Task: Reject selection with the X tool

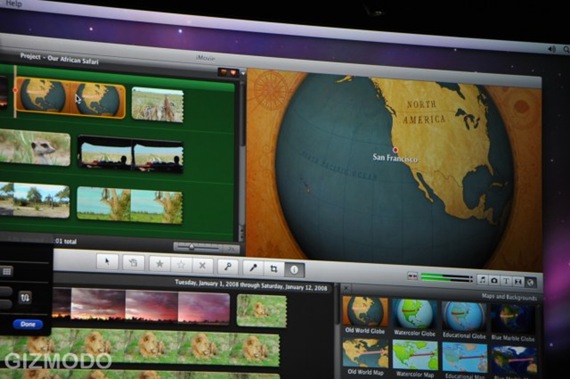Action: 202,266
